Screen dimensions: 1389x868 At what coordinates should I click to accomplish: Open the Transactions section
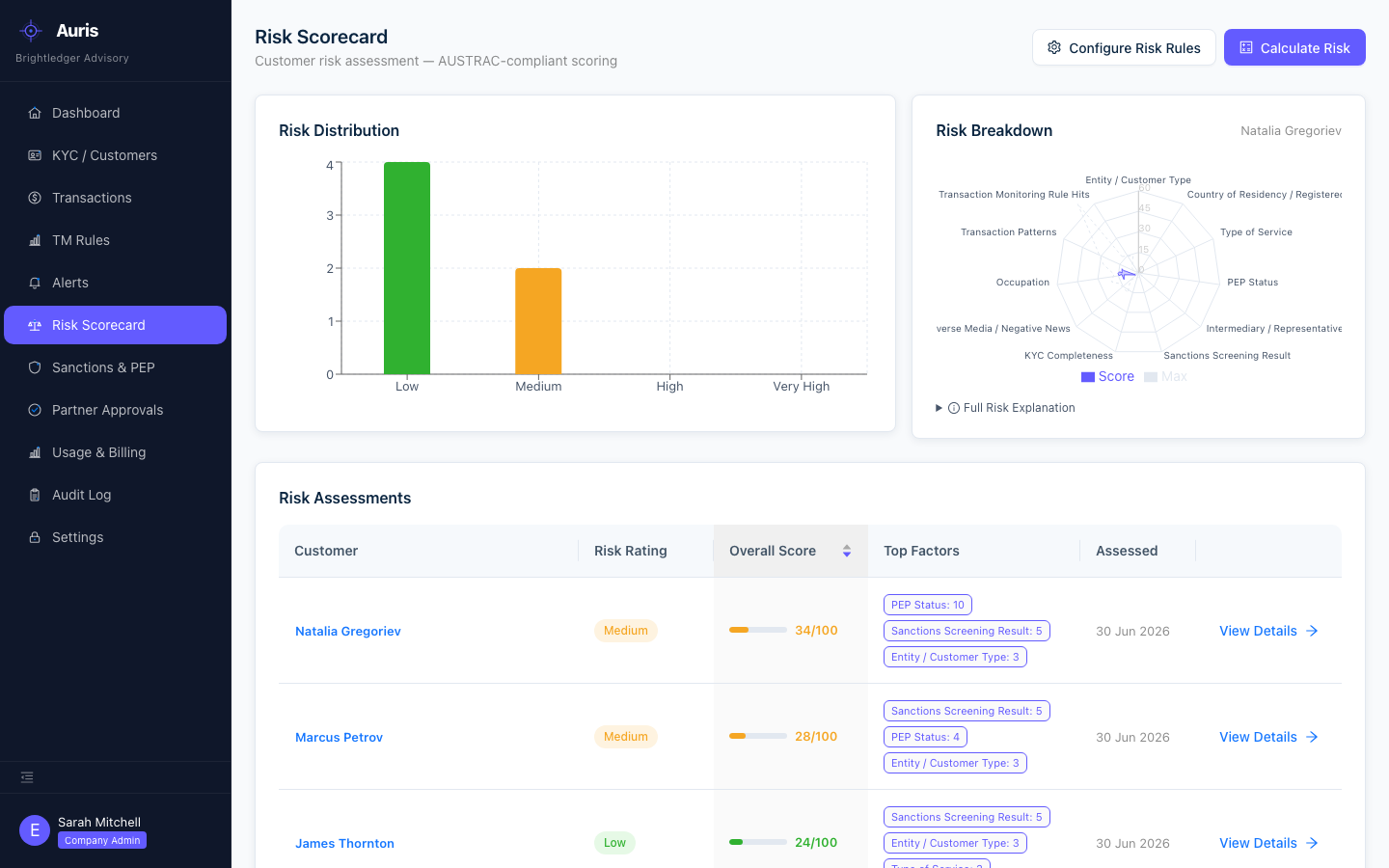(116, 198)
